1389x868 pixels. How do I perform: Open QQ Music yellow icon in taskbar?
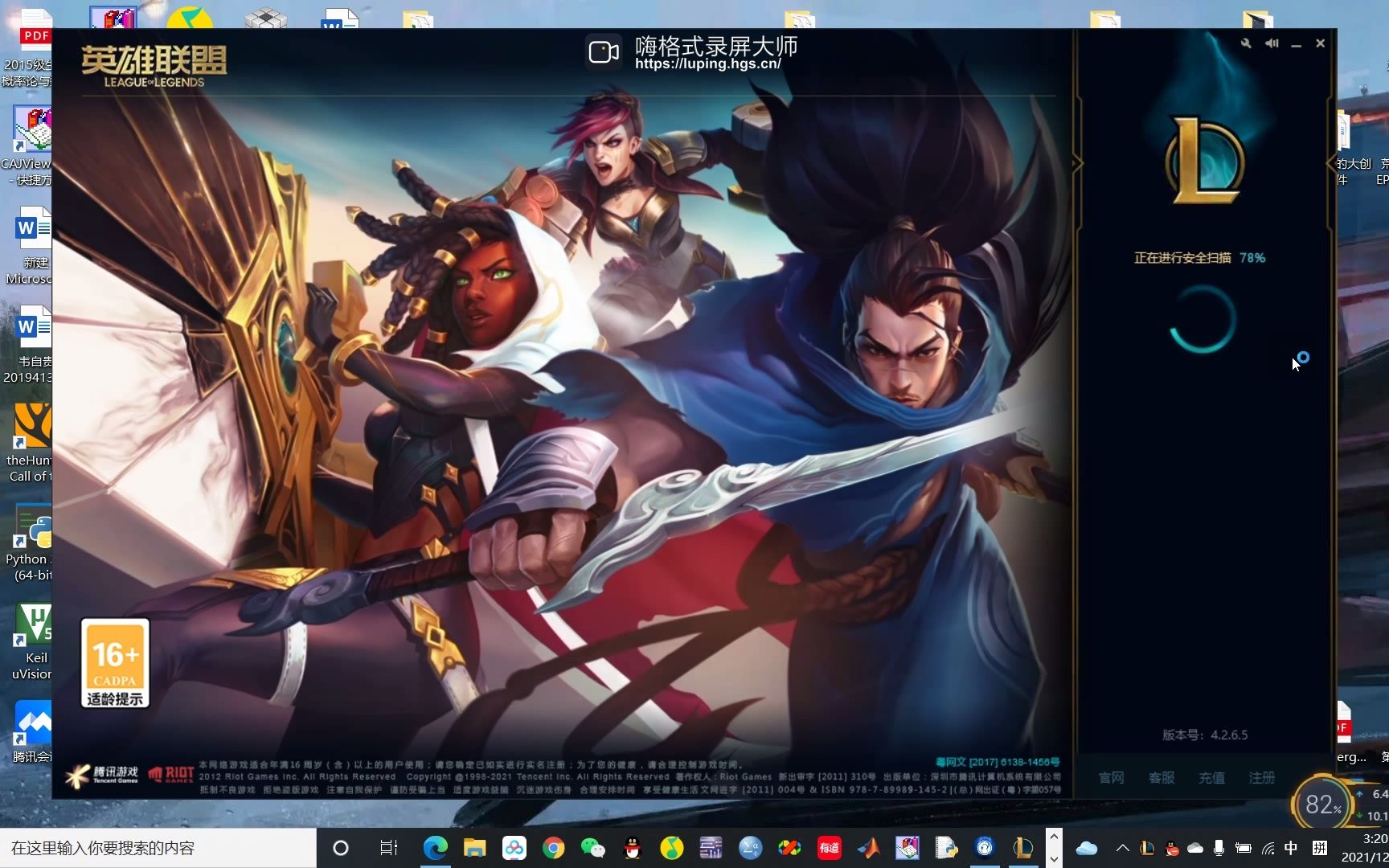671,848
